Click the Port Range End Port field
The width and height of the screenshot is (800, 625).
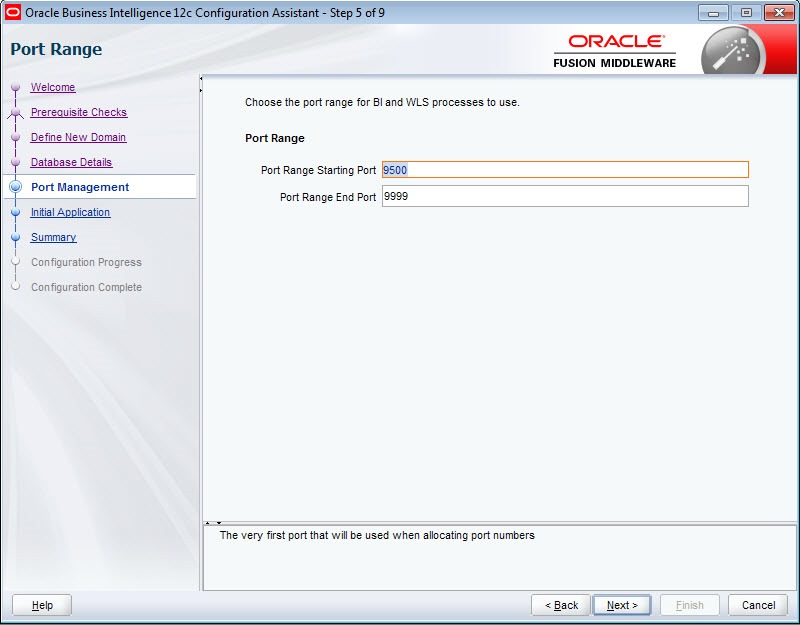(565, 196)
